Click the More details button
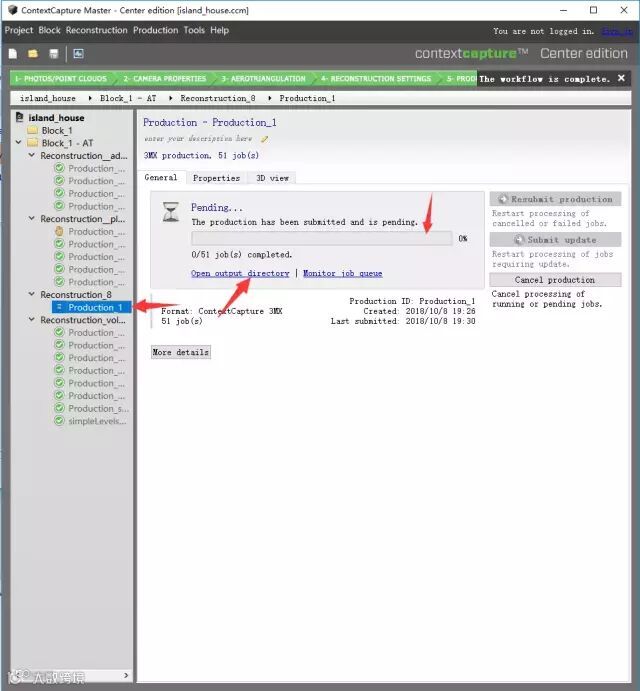Viewport: 640px width, 691px height. (181, 352)
